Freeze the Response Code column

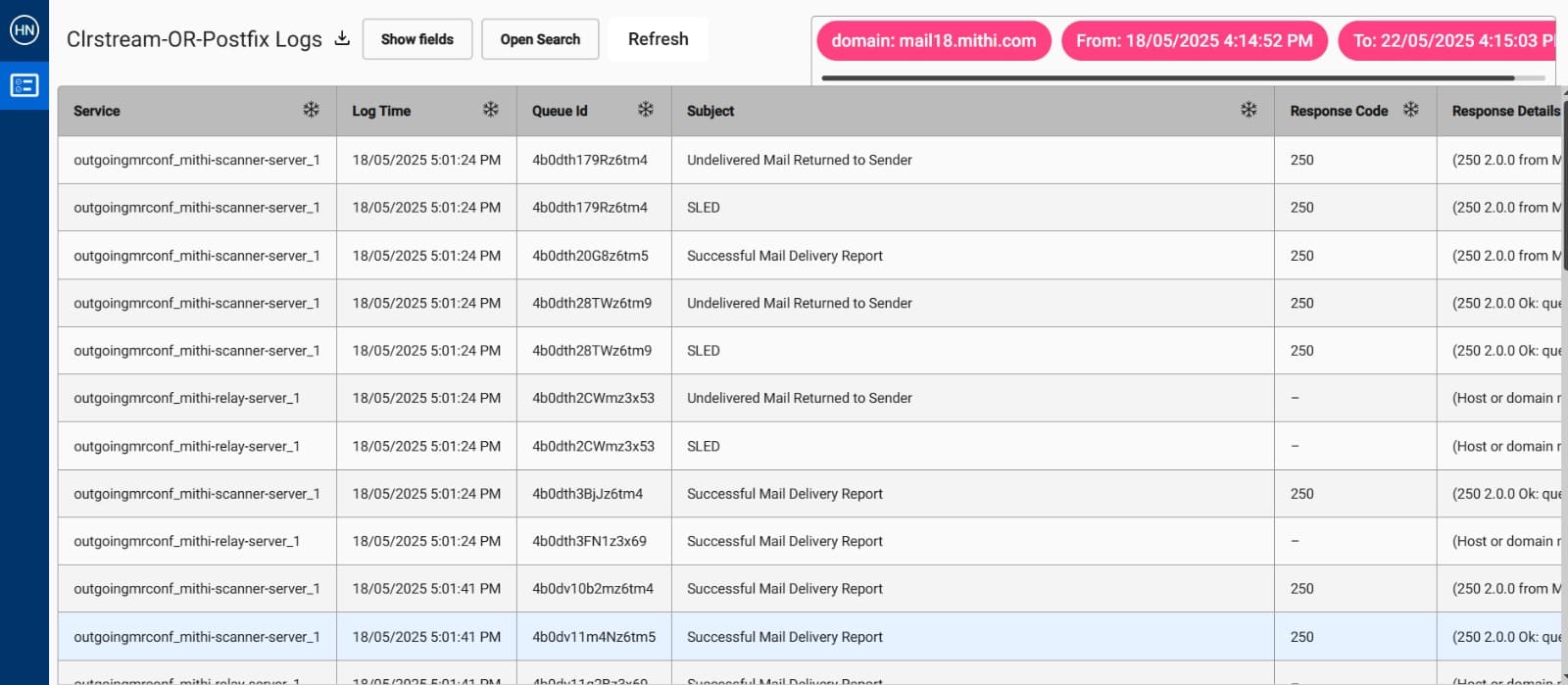[1410, 110]
